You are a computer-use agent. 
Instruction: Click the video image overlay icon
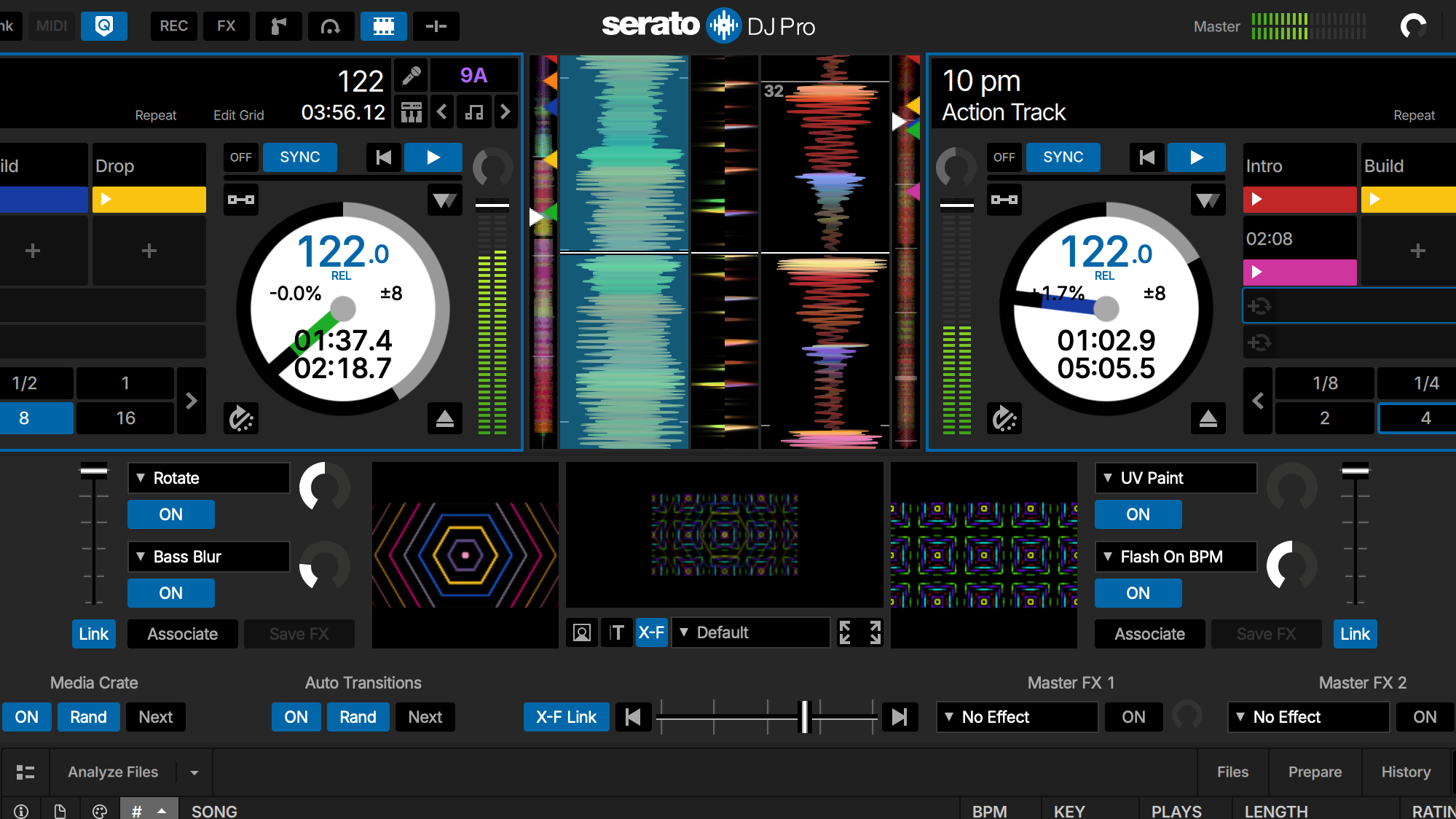(x=582, y=632)
